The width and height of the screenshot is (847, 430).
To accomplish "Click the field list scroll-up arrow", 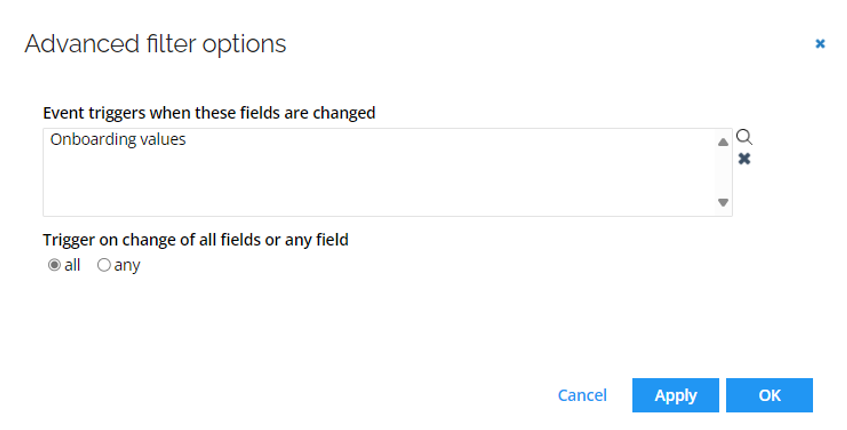I will [x=723, y=142].
